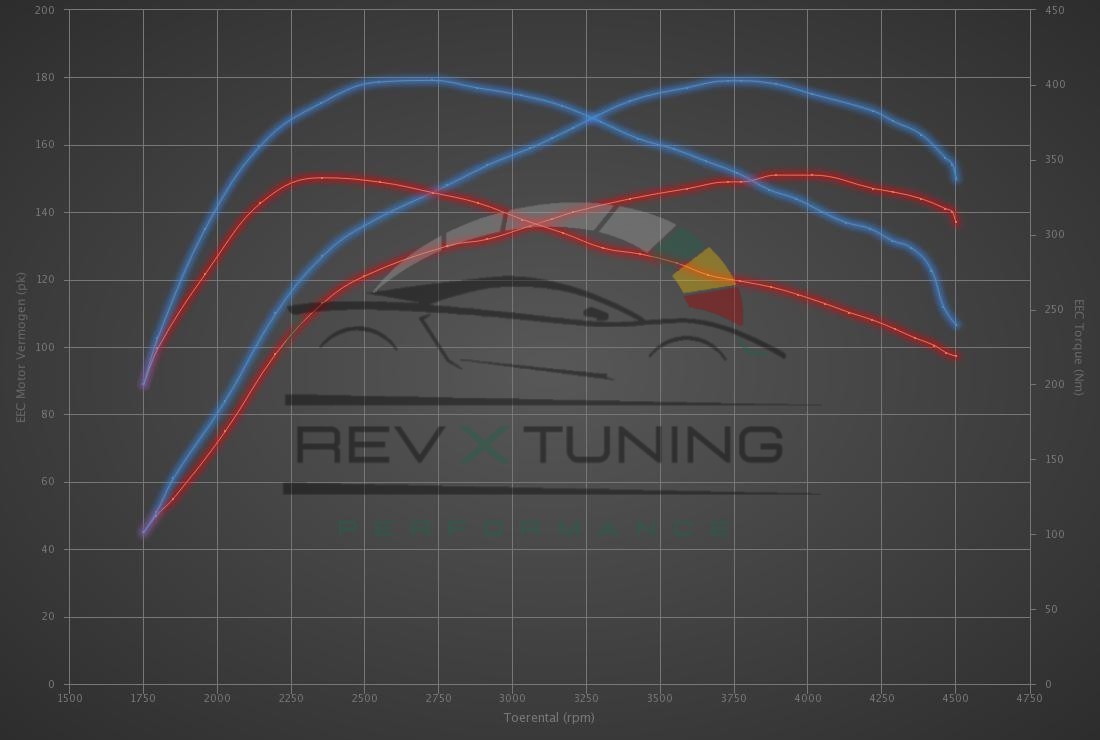This screenshot has height=740, width=1100.
Task: Click the 1500 tick label on the rpm axis
Action: coord(69,698)
